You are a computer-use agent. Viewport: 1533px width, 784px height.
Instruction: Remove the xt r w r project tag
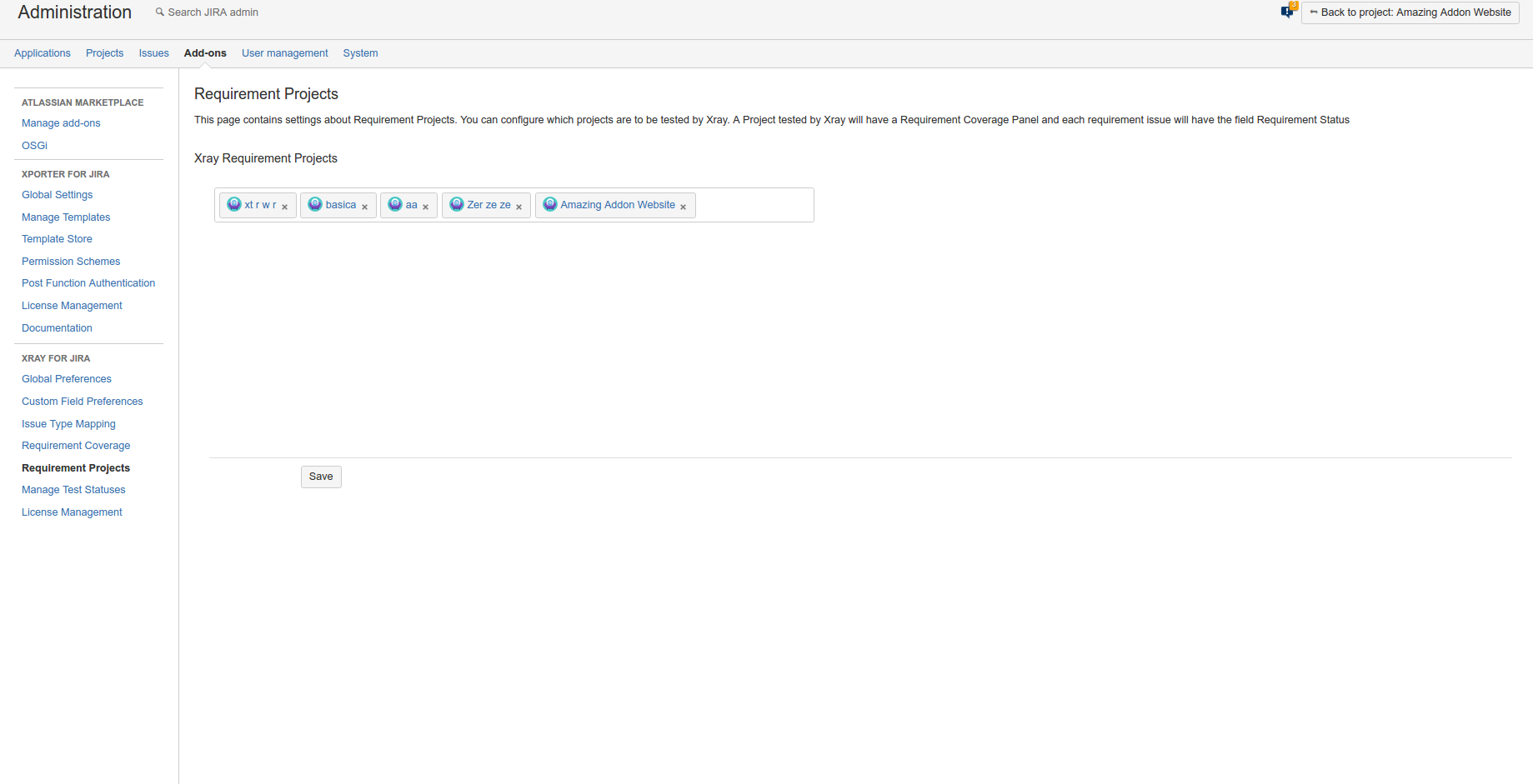tap(285, 207)
